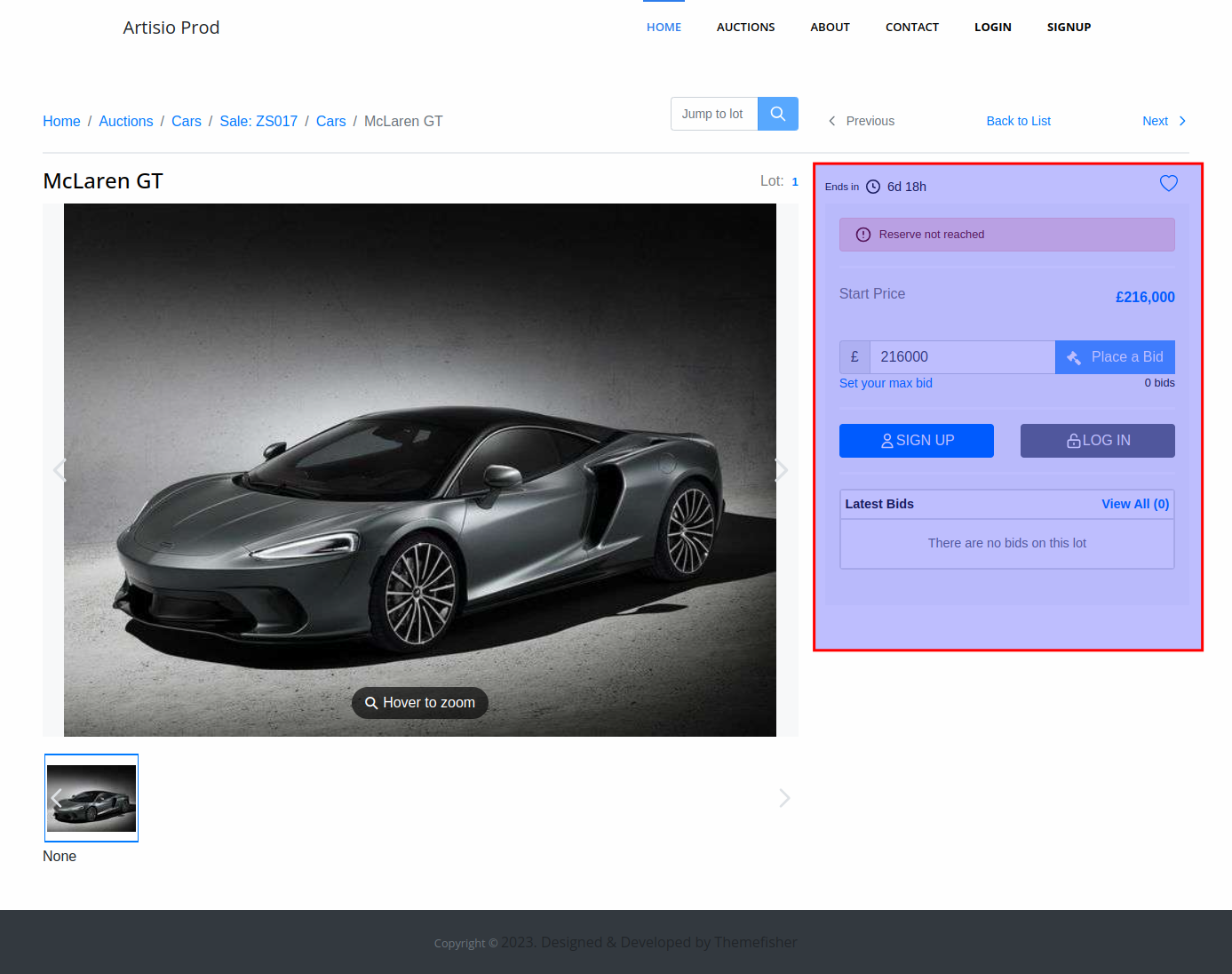
Task: Open the About navigation item
Action: coord(830,28)
